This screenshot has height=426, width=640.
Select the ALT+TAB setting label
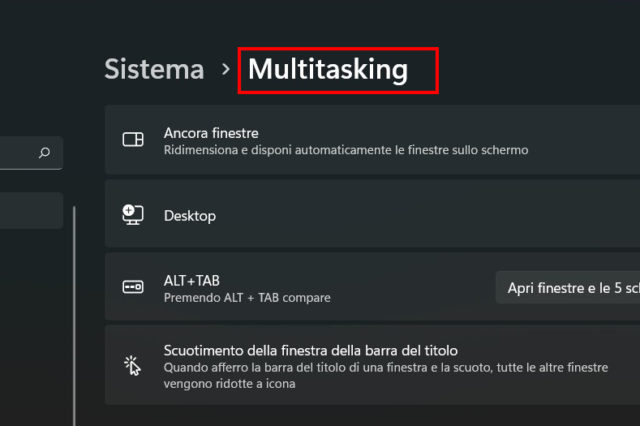pyautogui.click(x=191, y=281)
